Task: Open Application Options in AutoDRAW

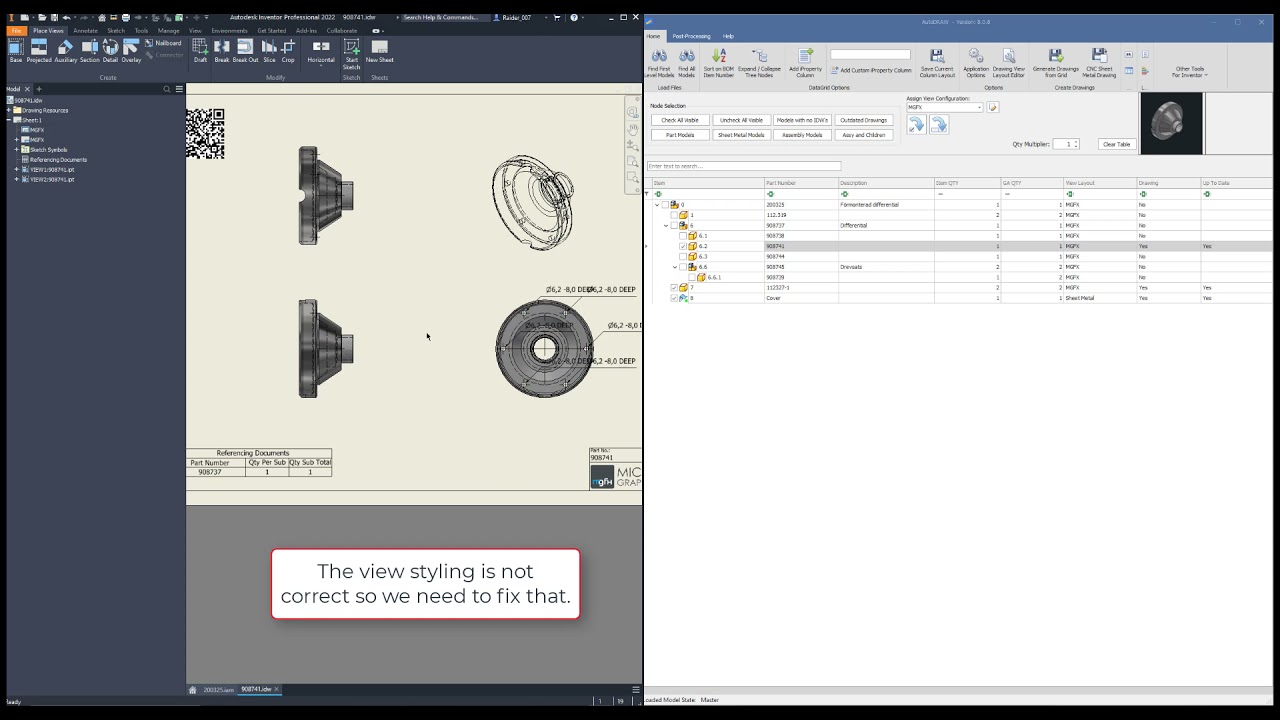Action: pyautogui.click(x=976, y=63)
